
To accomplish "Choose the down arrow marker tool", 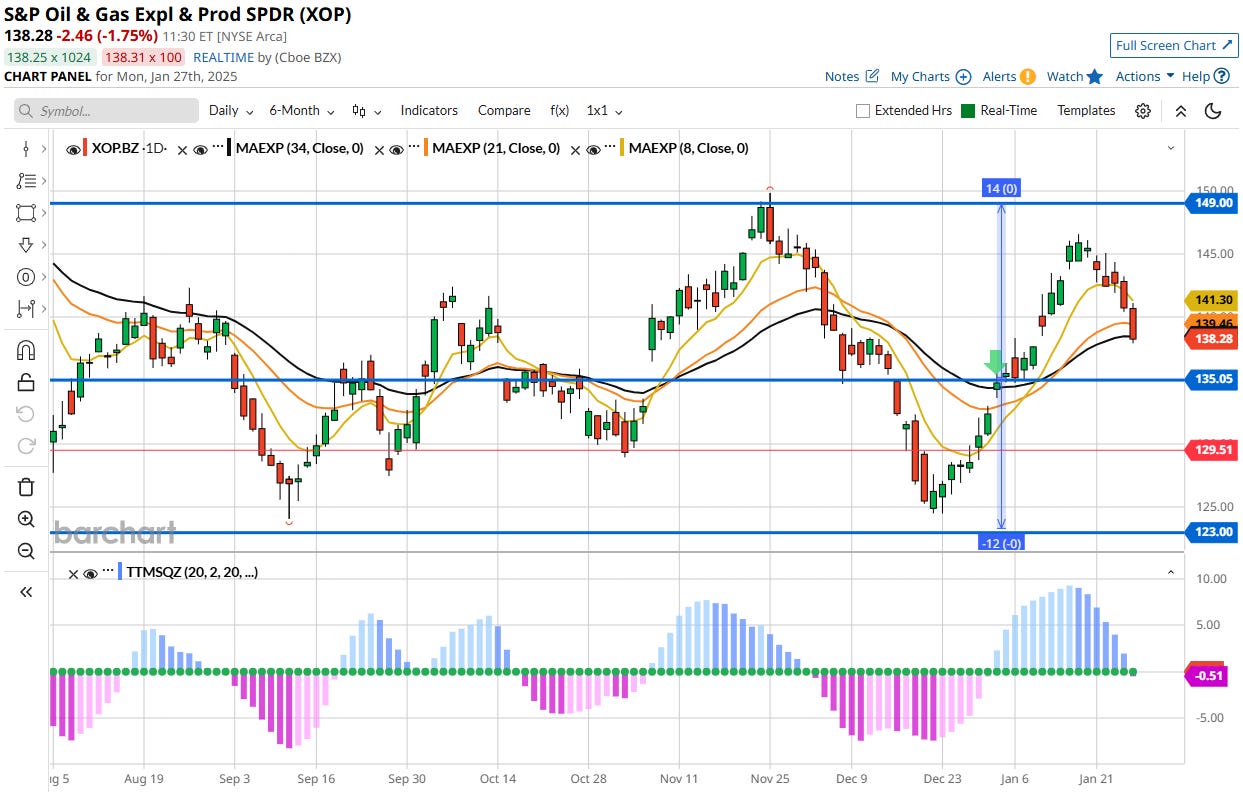I will (x=26, y=245).
